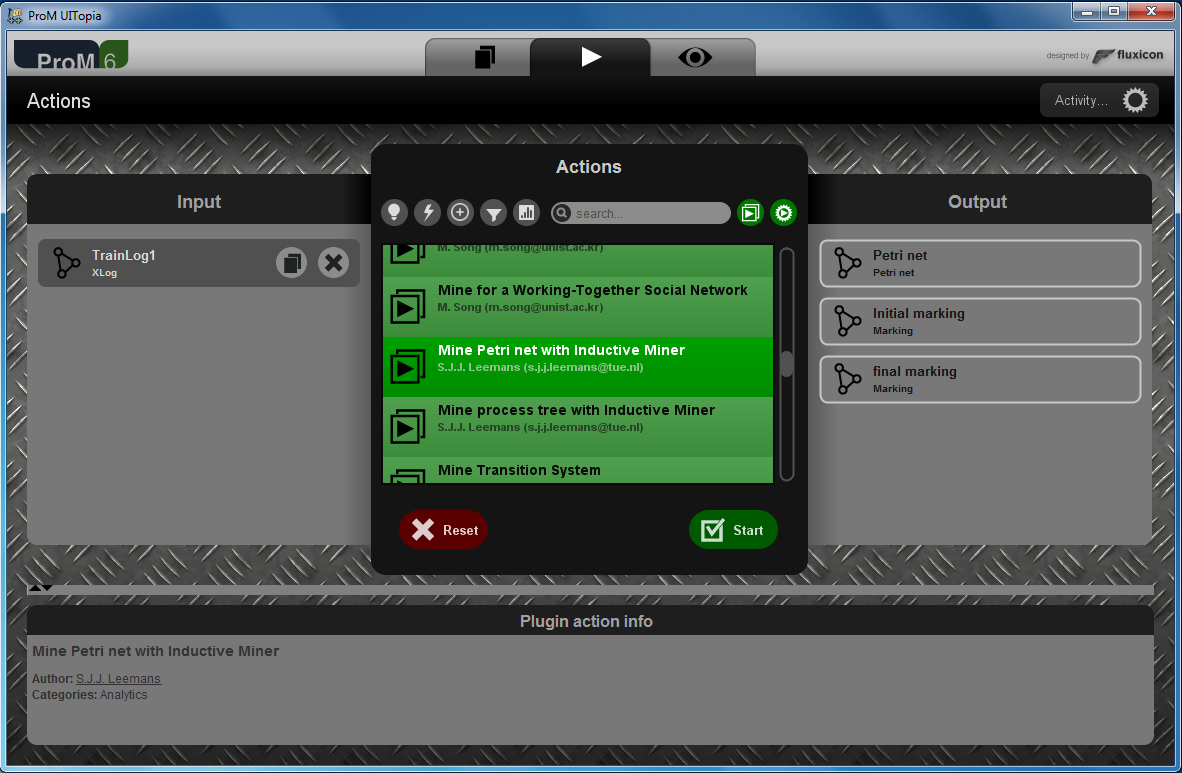This screenshot has width=1182, height=773.
Task: Toggle the plus circle filter in Actions
Action: (460, 213)
